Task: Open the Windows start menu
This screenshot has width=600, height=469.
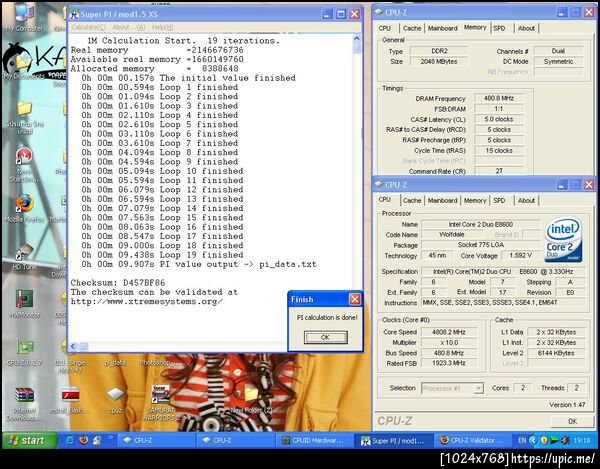Action: [x=29, y=440]
